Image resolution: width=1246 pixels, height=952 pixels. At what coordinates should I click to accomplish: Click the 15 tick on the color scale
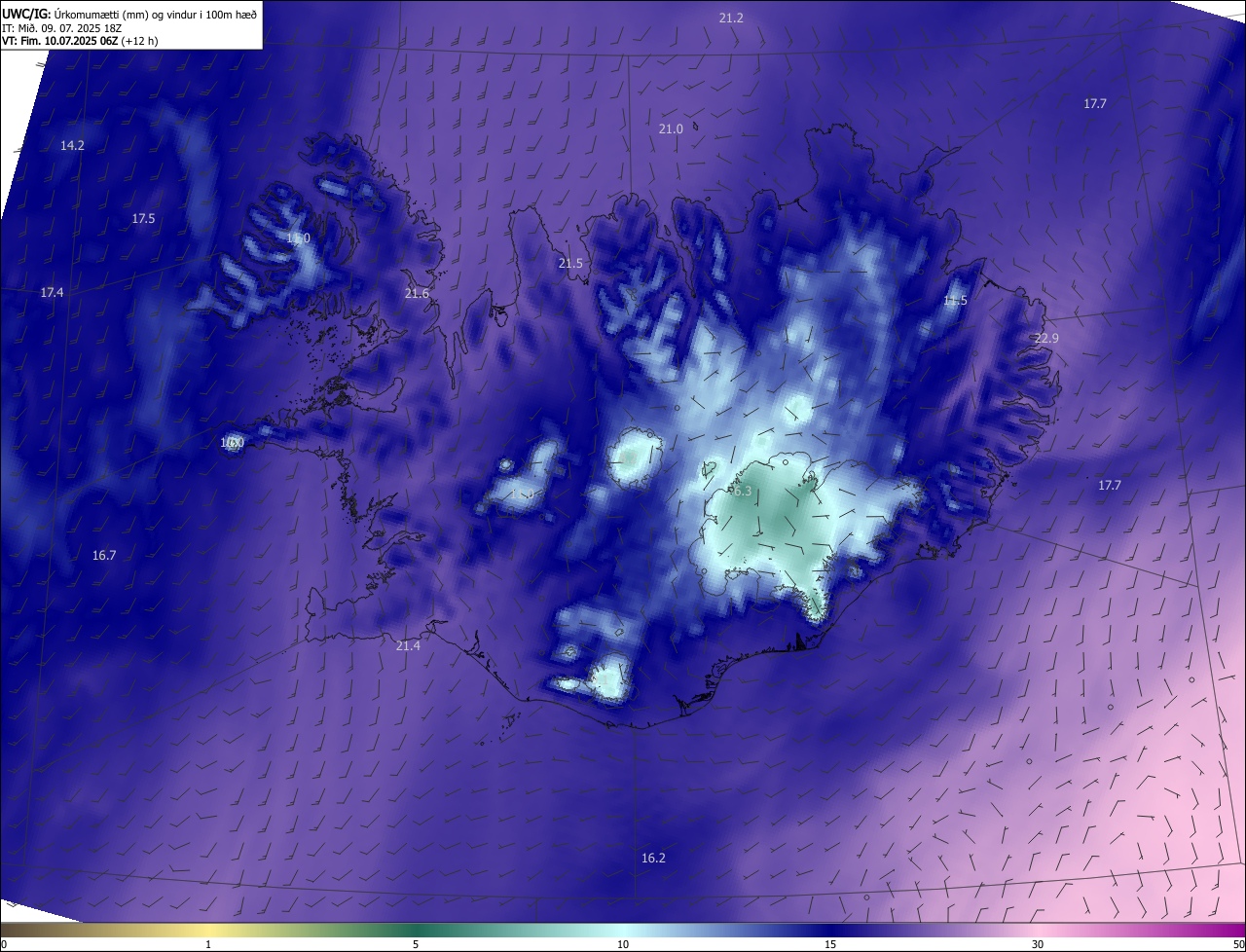830,945
